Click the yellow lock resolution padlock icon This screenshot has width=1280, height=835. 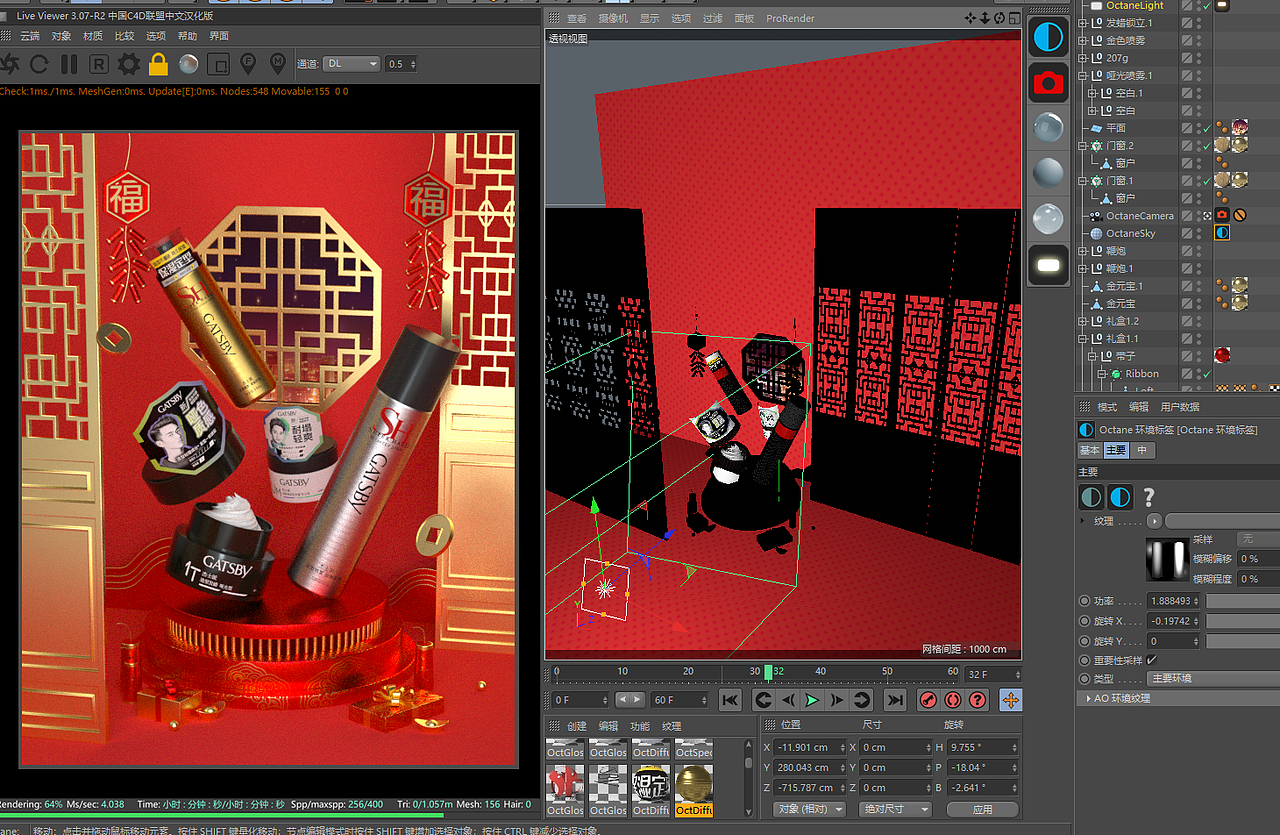(157, 63)
